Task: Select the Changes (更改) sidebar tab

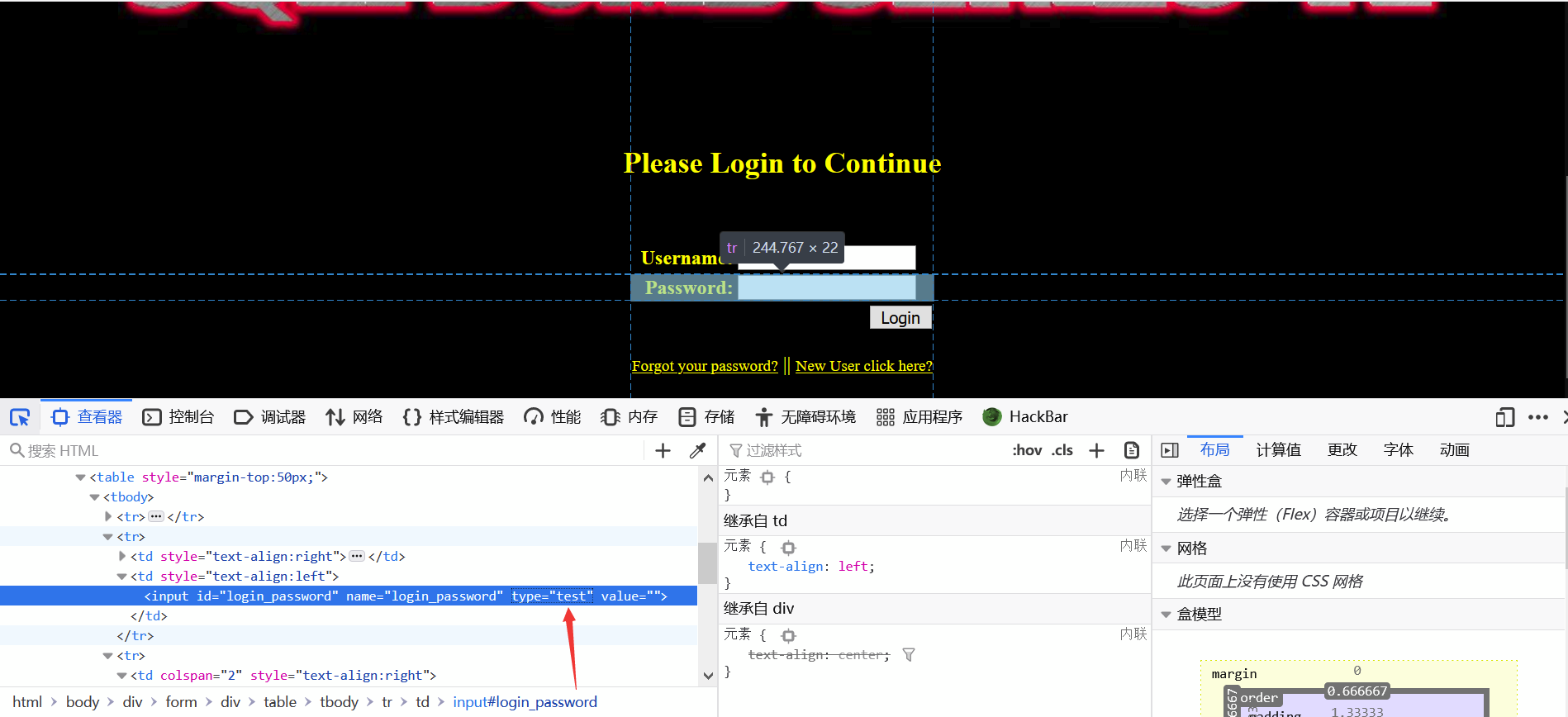Action: coord(1342,450)
